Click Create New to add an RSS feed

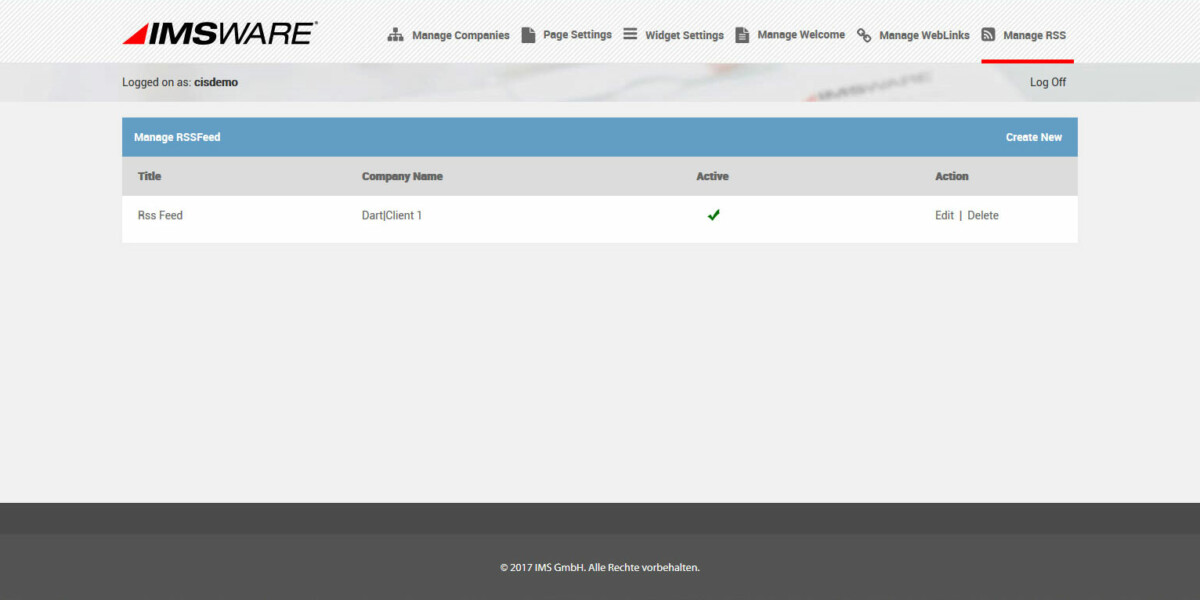click(1034, 137)
